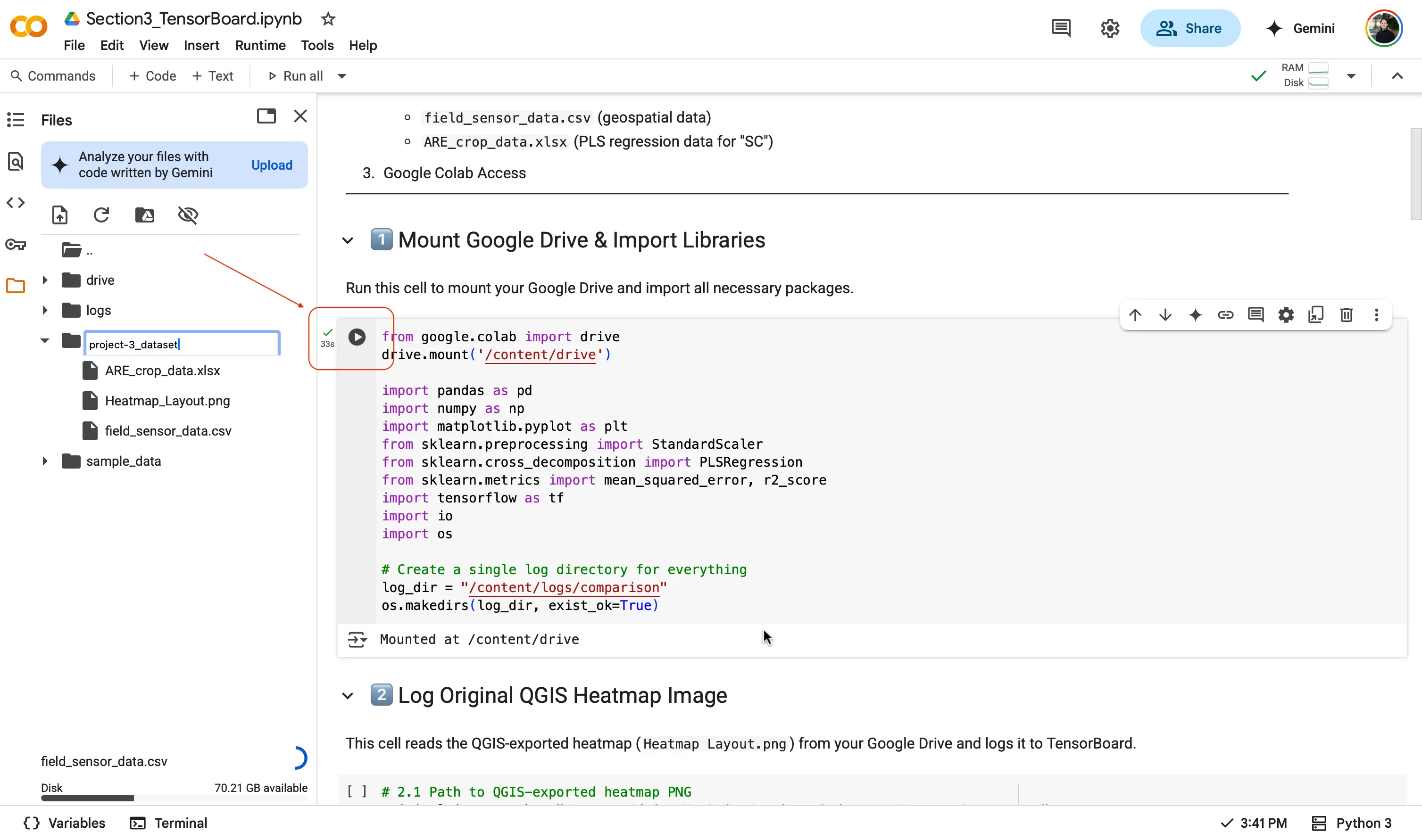Screen dimensions: 1422x840
Task: Open the Table of contents sidebar icon
Action: pyautogui.click(x=15, y=120)
